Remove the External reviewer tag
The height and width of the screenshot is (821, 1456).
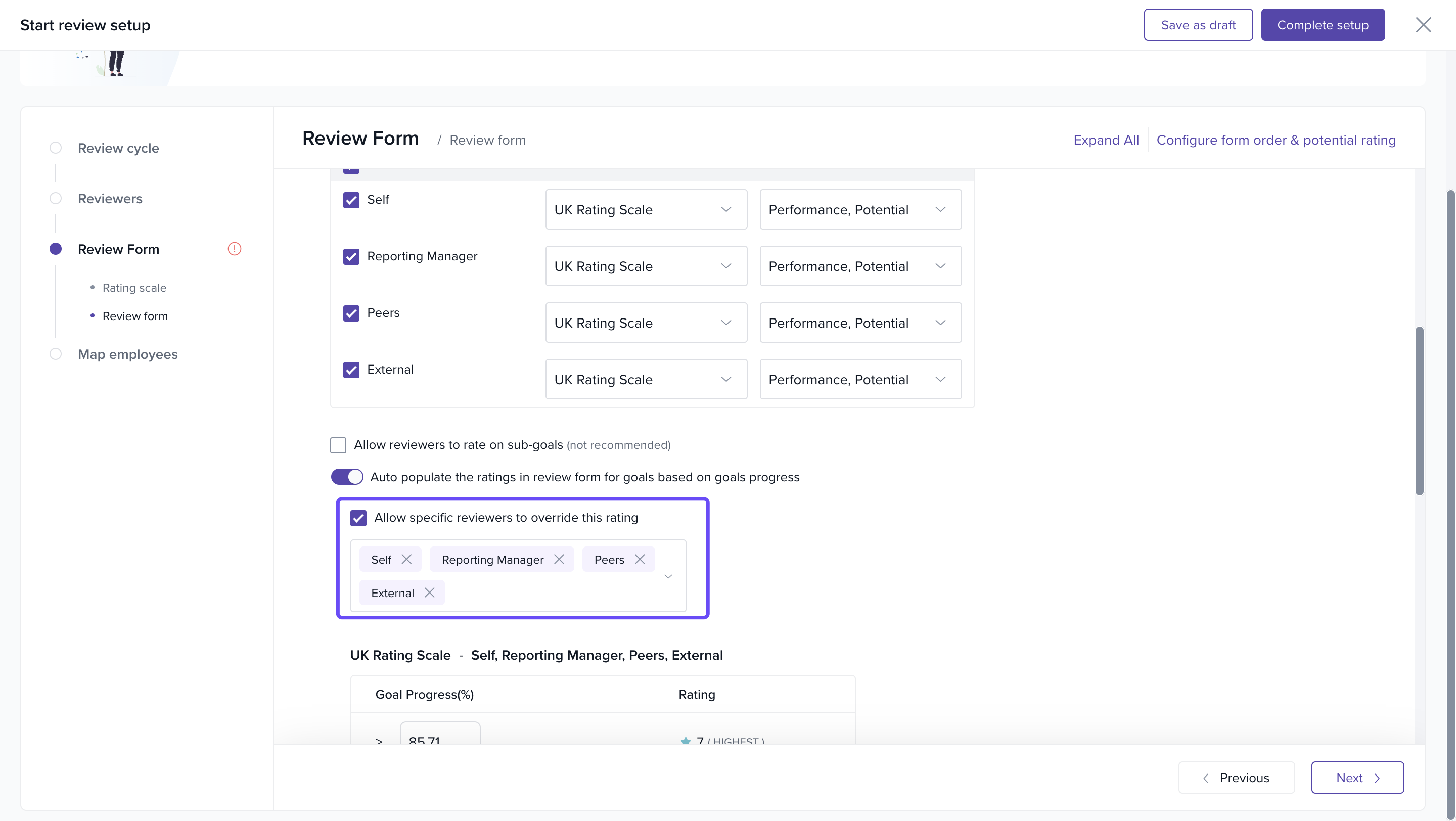(x=430, y=592)
